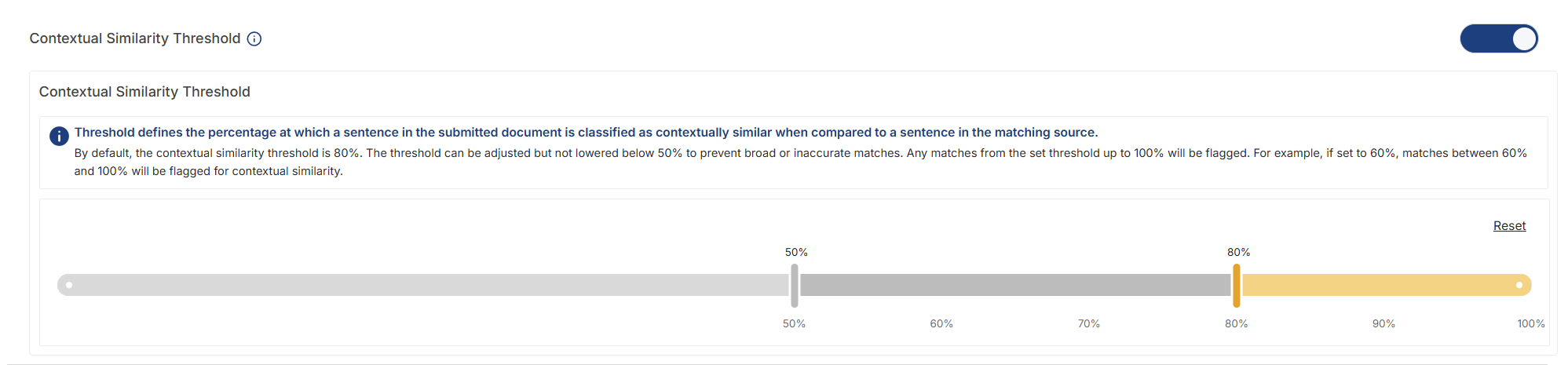Click the blue info icon in the description box
The image size is (1568, 365).
[59, 136]
